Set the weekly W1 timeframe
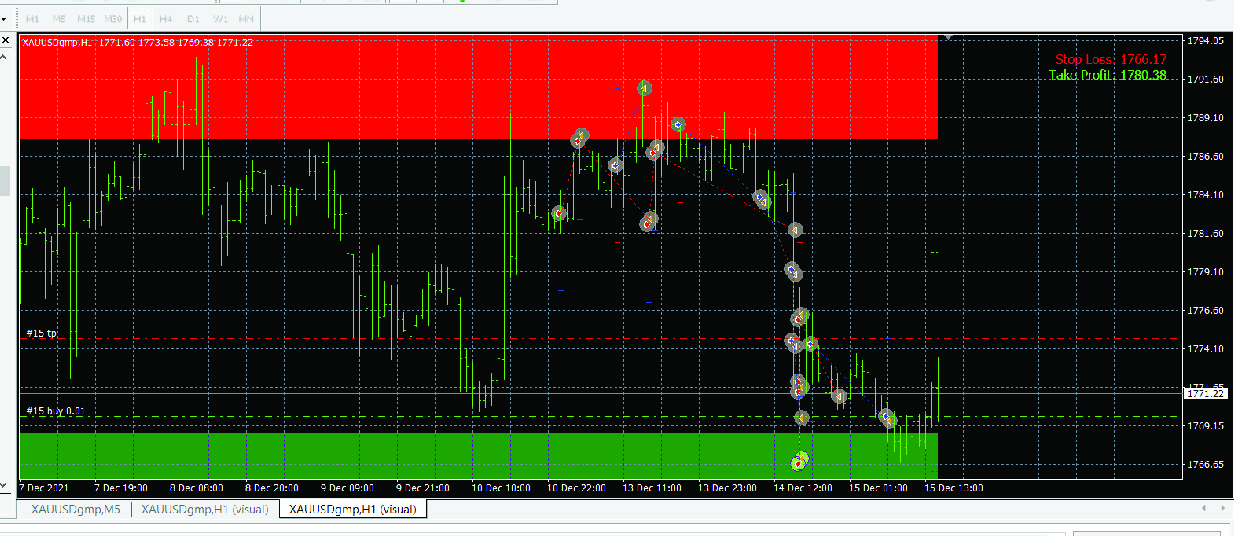 pos(220,19)
